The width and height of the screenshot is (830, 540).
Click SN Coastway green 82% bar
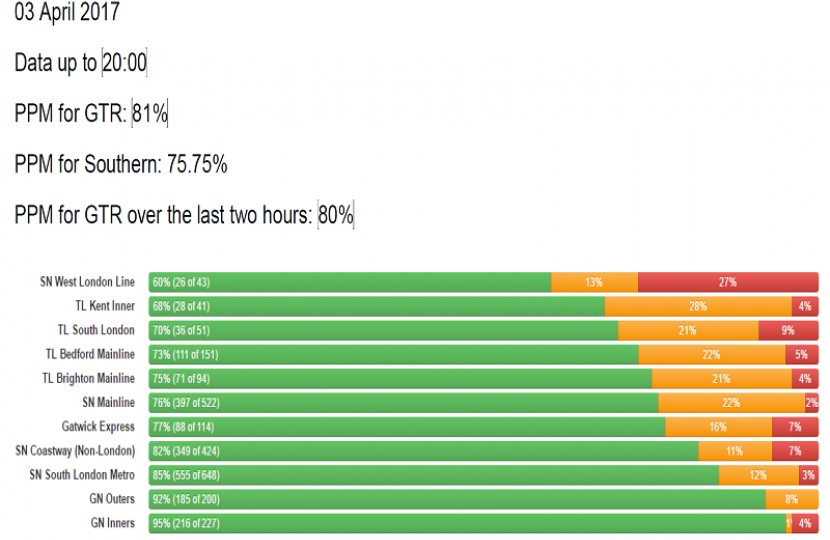tap(423, 451)
